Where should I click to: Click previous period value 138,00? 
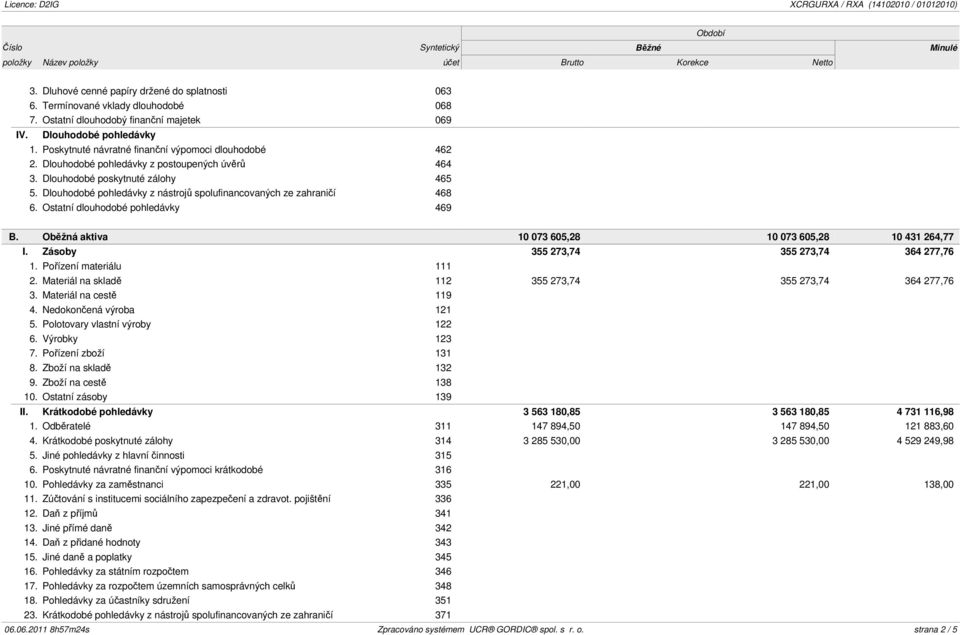(939, 484)
